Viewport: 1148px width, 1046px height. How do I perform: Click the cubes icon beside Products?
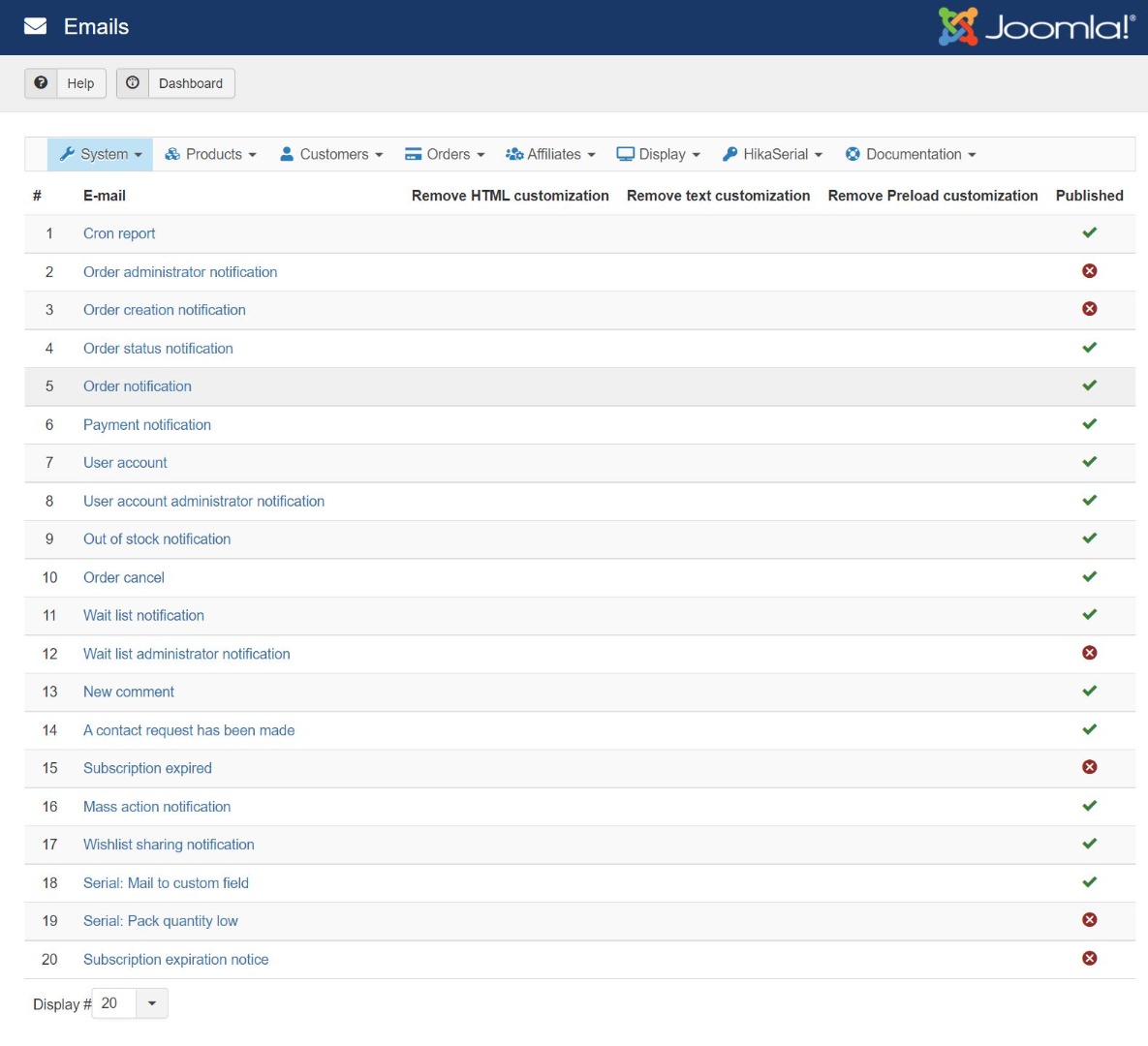[172, 154]
